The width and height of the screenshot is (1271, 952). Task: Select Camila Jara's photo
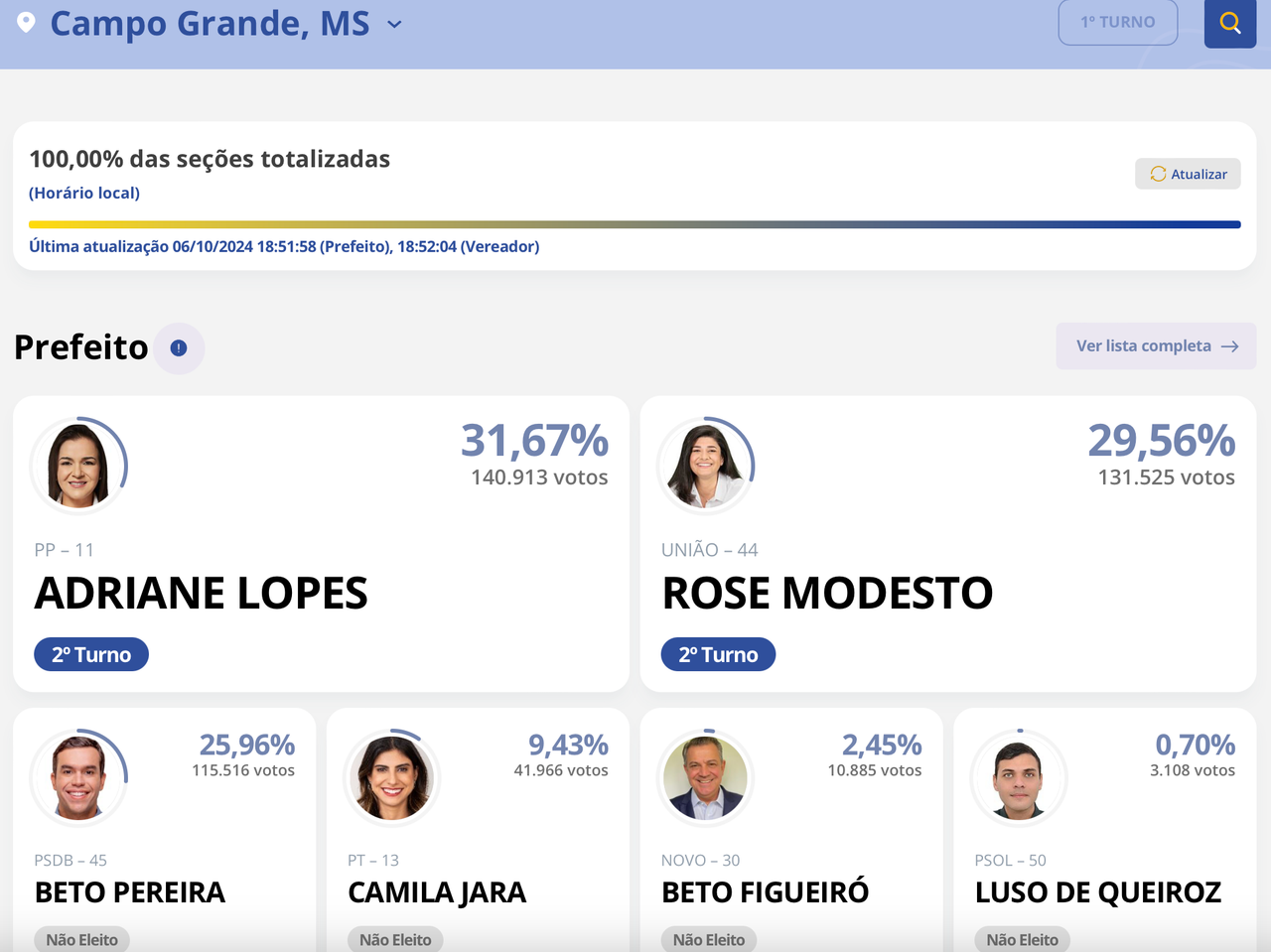392,777
